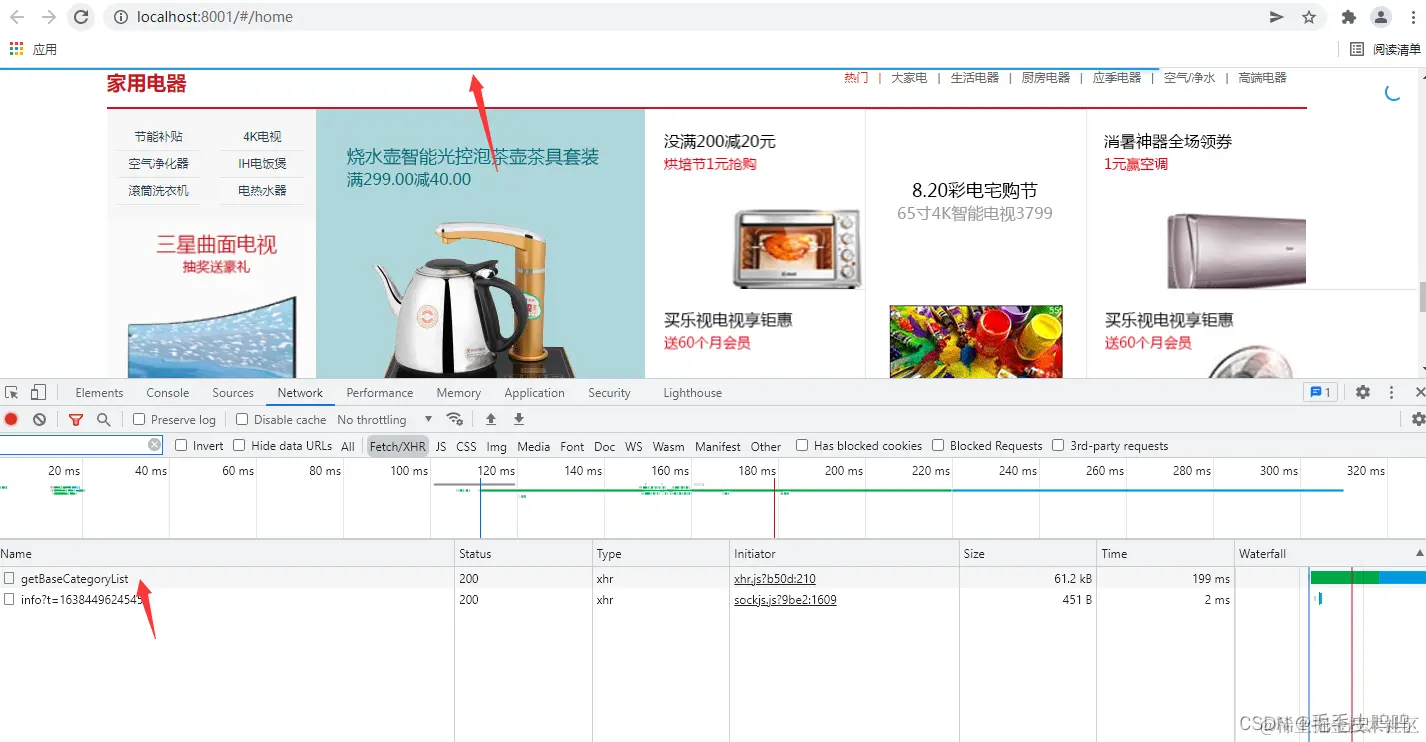Image resolution: width=1426 pixels, height=742 pixels.
Task: Open the 阅读清单 reading list
Action: coord(1392,48)
